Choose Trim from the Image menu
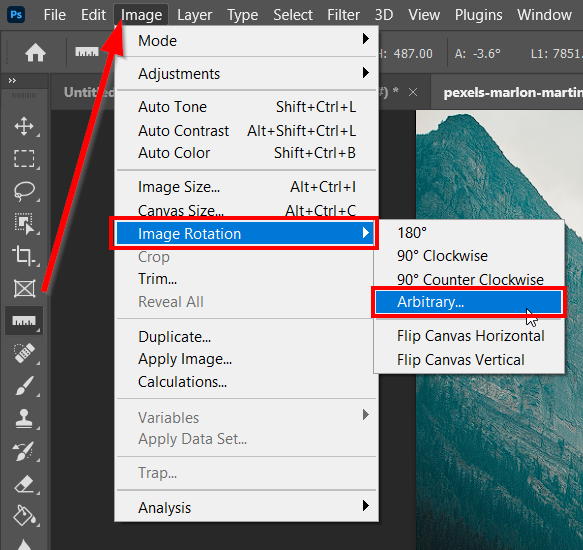The image size is (583, 550). [x=247, y=279]
